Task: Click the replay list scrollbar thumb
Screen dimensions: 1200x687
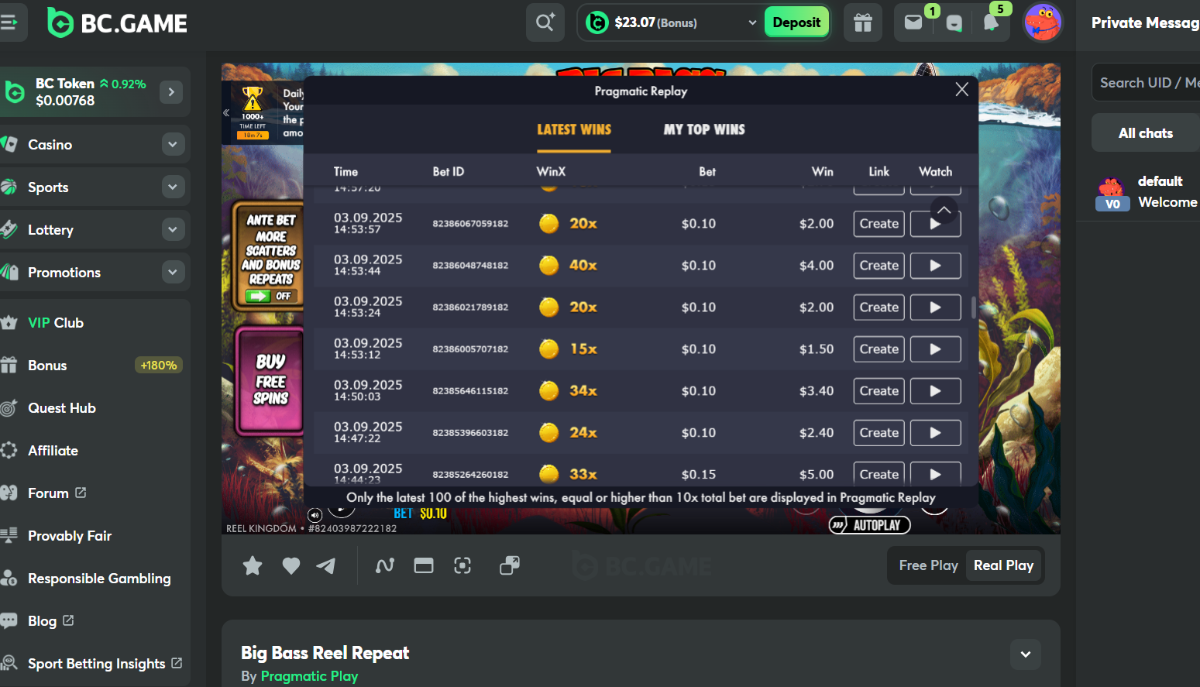Action: [974, 309]
